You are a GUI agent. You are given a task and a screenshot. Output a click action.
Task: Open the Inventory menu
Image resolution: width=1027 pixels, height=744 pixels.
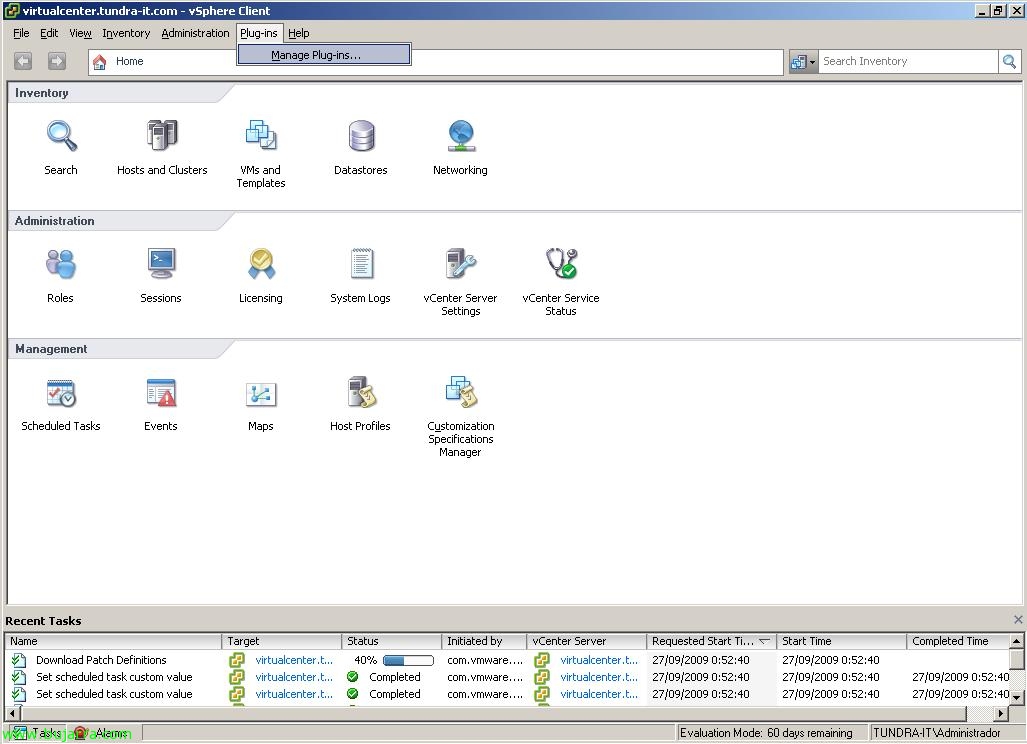click(x=126, y=33)
